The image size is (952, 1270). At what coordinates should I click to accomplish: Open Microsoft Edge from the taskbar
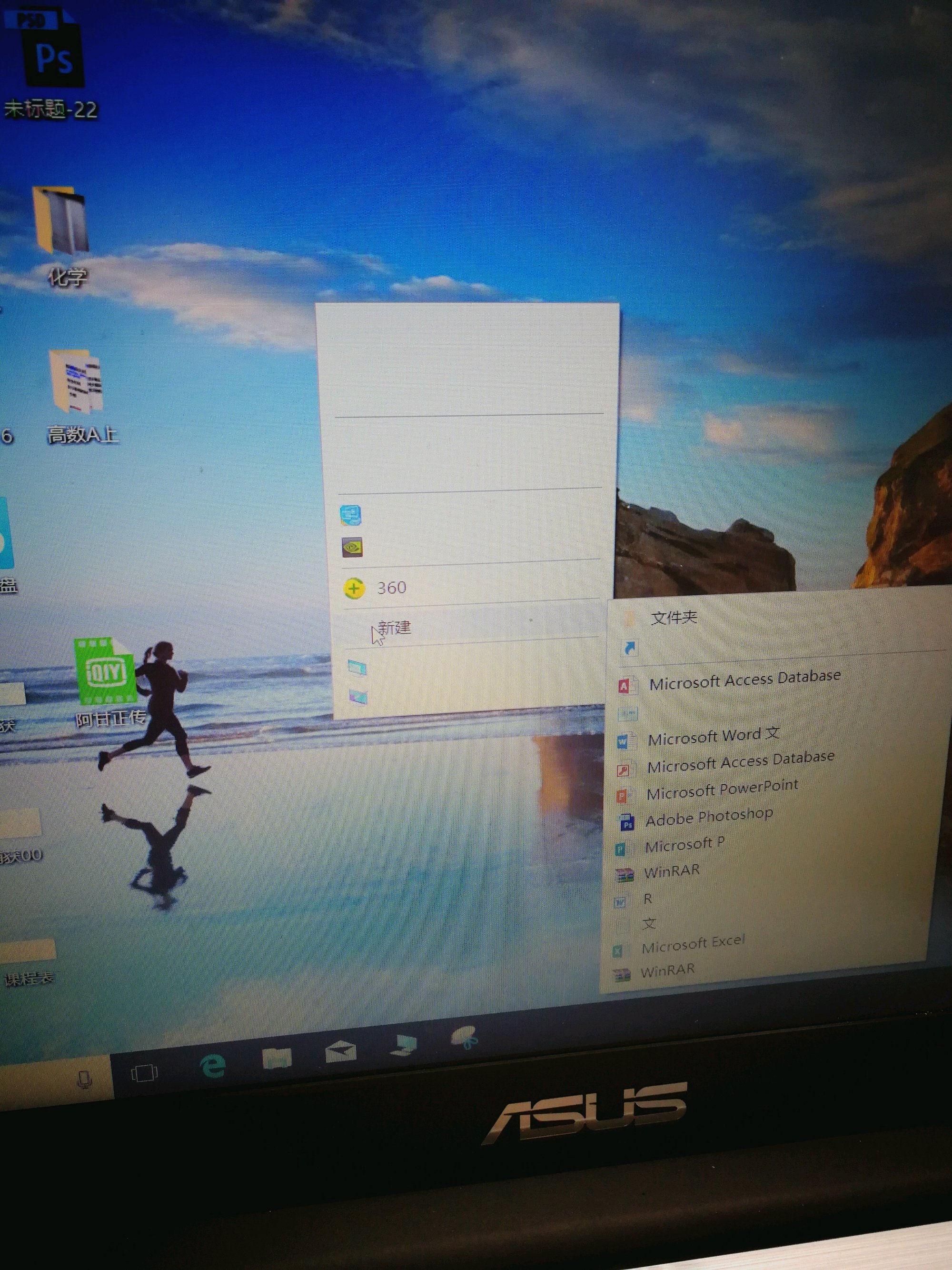tap(213, 1067)
